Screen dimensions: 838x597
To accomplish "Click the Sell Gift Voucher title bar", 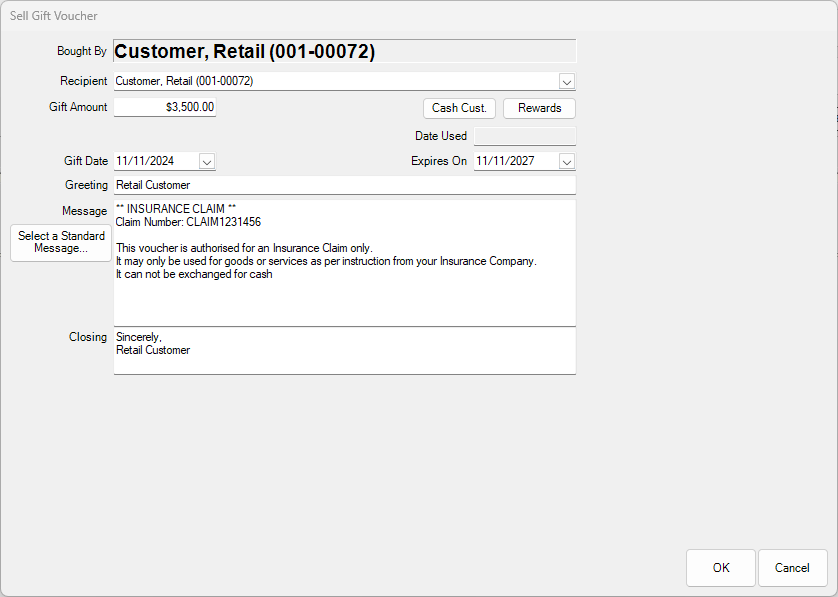I will [x=54, y=15].
